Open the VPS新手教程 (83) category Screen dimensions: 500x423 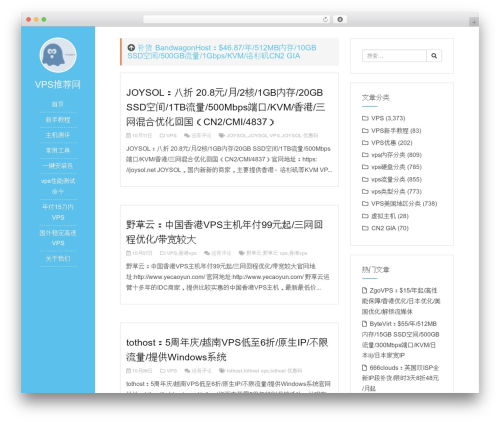[x=396, y=131]
